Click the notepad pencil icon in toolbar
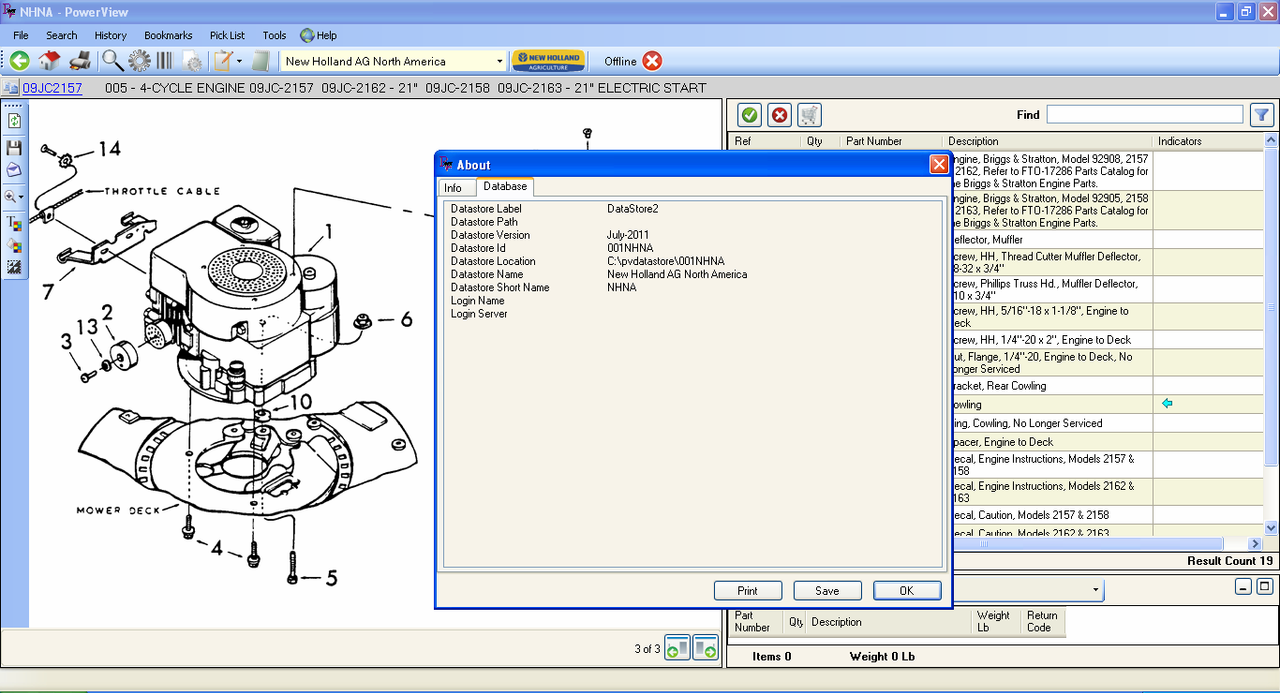 [x=223, y=61]
